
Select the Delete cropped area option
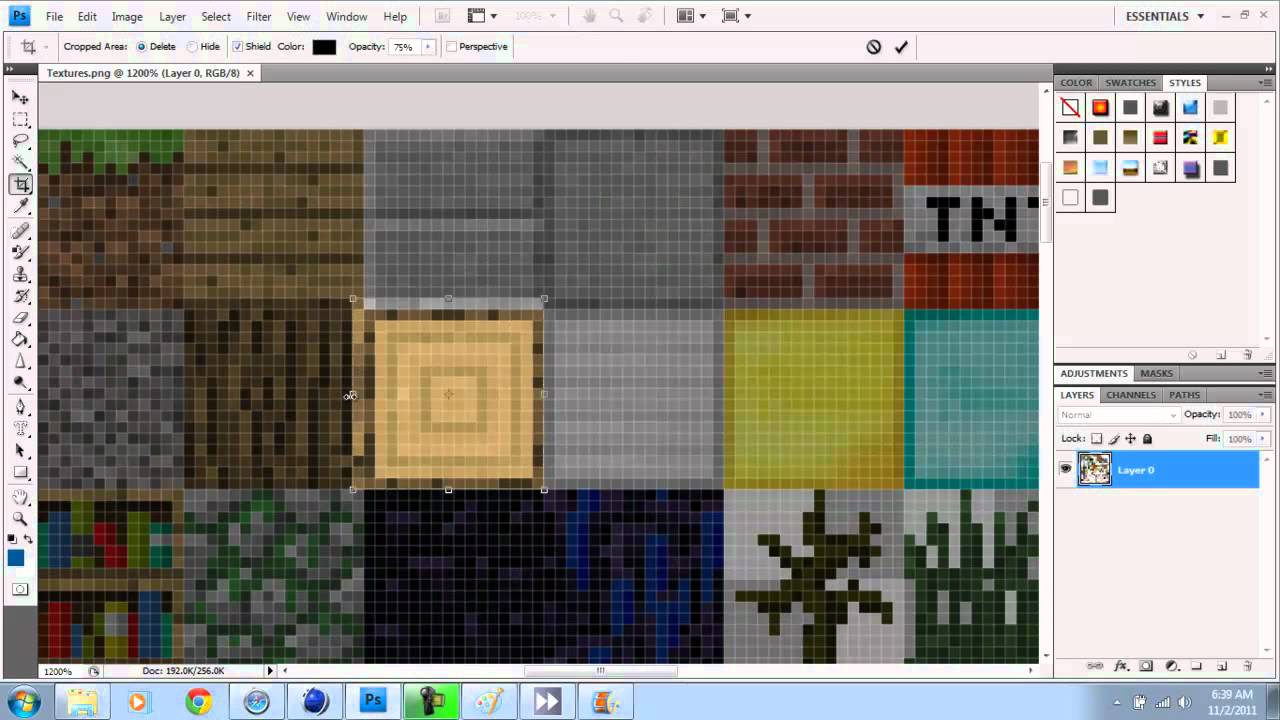pos(141,47)
